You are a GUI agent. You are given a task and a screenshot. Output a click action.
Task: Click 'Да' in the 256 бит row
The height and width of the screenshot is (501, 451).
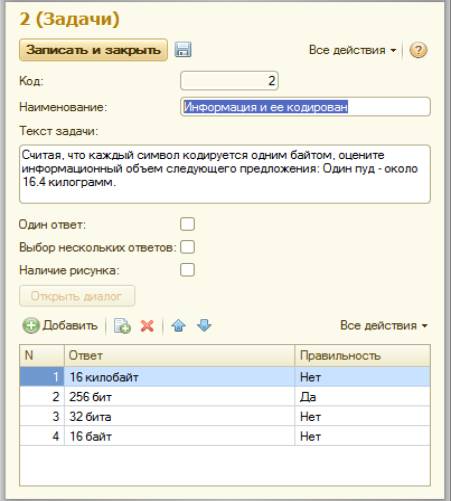(x=308, y=397)
